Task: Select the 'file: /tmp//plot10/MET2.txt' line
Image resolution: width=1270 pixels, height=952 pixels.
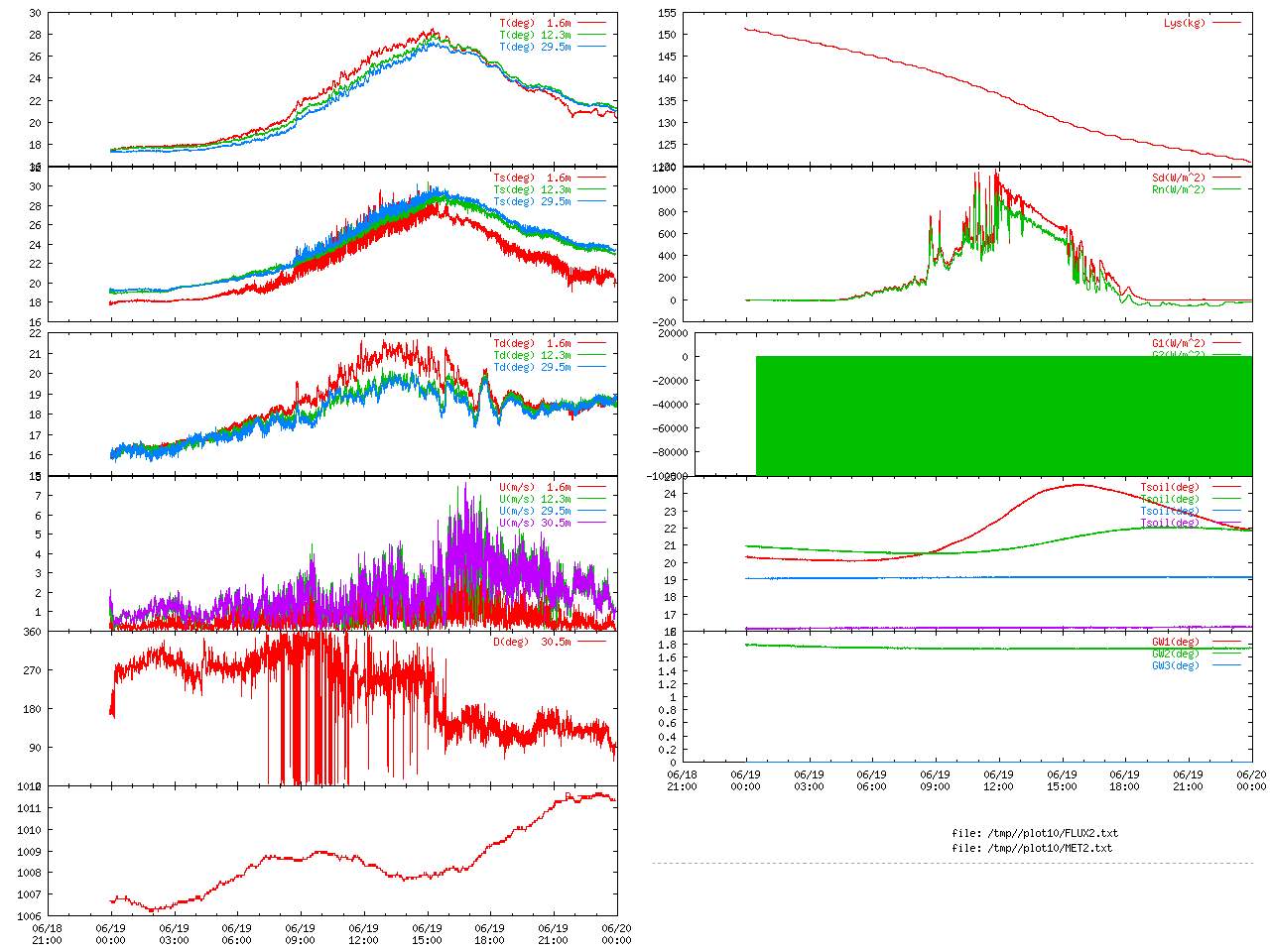Action: [x=1032, y=848]
